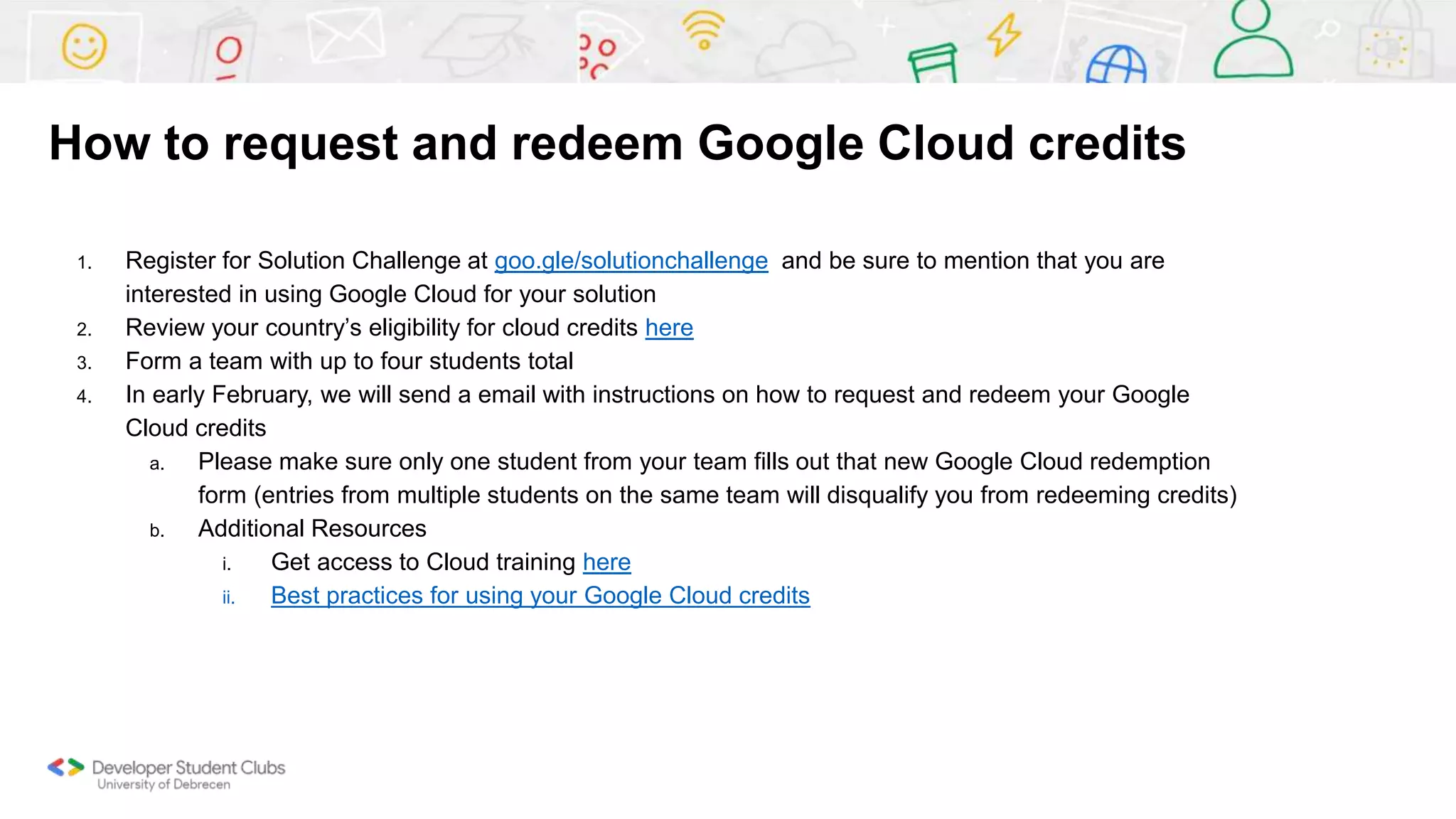Image resolution: width=1456 pixels, height=819 pixels.
Task: Click the slide title about Cloud credits
Action: click(x=617, y=143)
